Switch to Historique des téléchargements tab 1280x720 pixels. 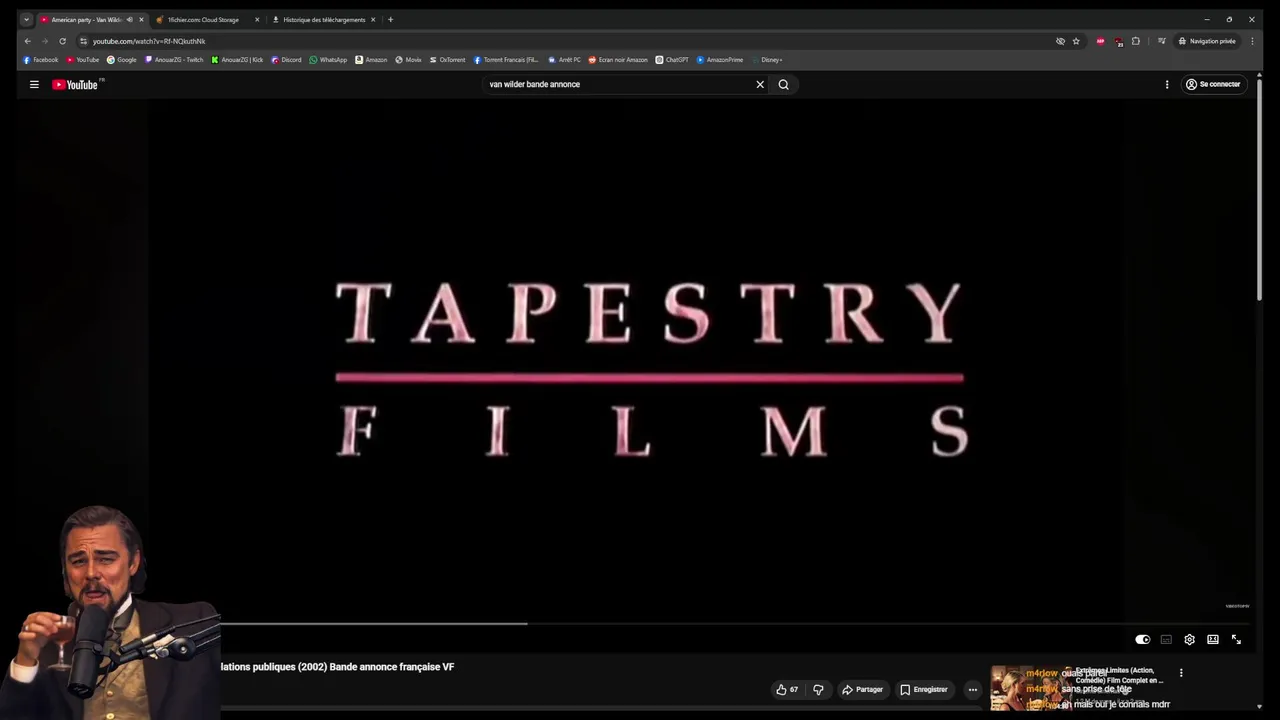point(324,20)
